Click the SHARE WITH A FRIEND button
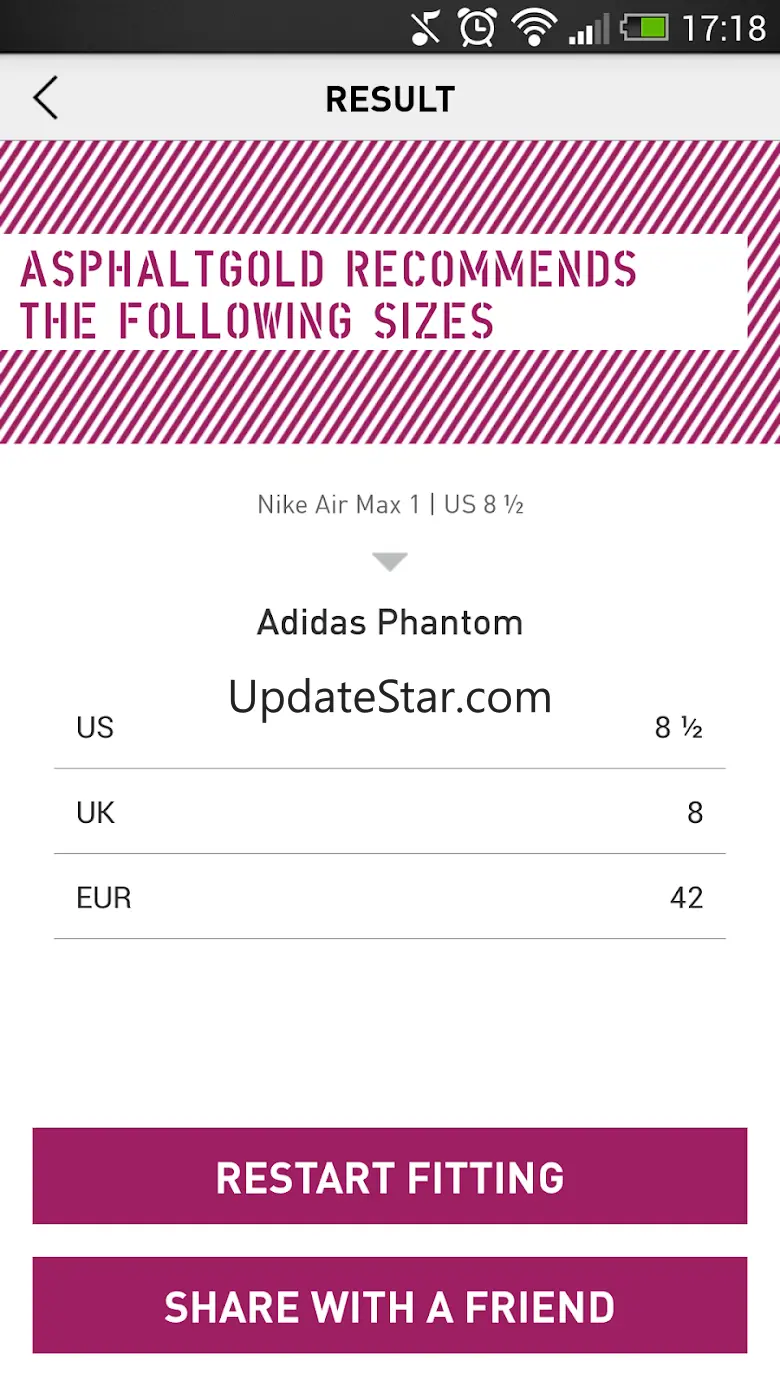Screen dimensions: 780x1386 (x=390, y=1306)
